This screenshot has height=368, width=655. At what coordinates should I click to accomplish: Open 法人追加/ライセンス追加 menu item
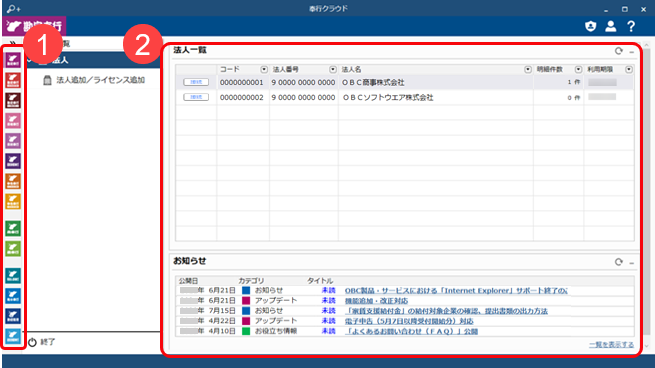[x=100, y=80]
